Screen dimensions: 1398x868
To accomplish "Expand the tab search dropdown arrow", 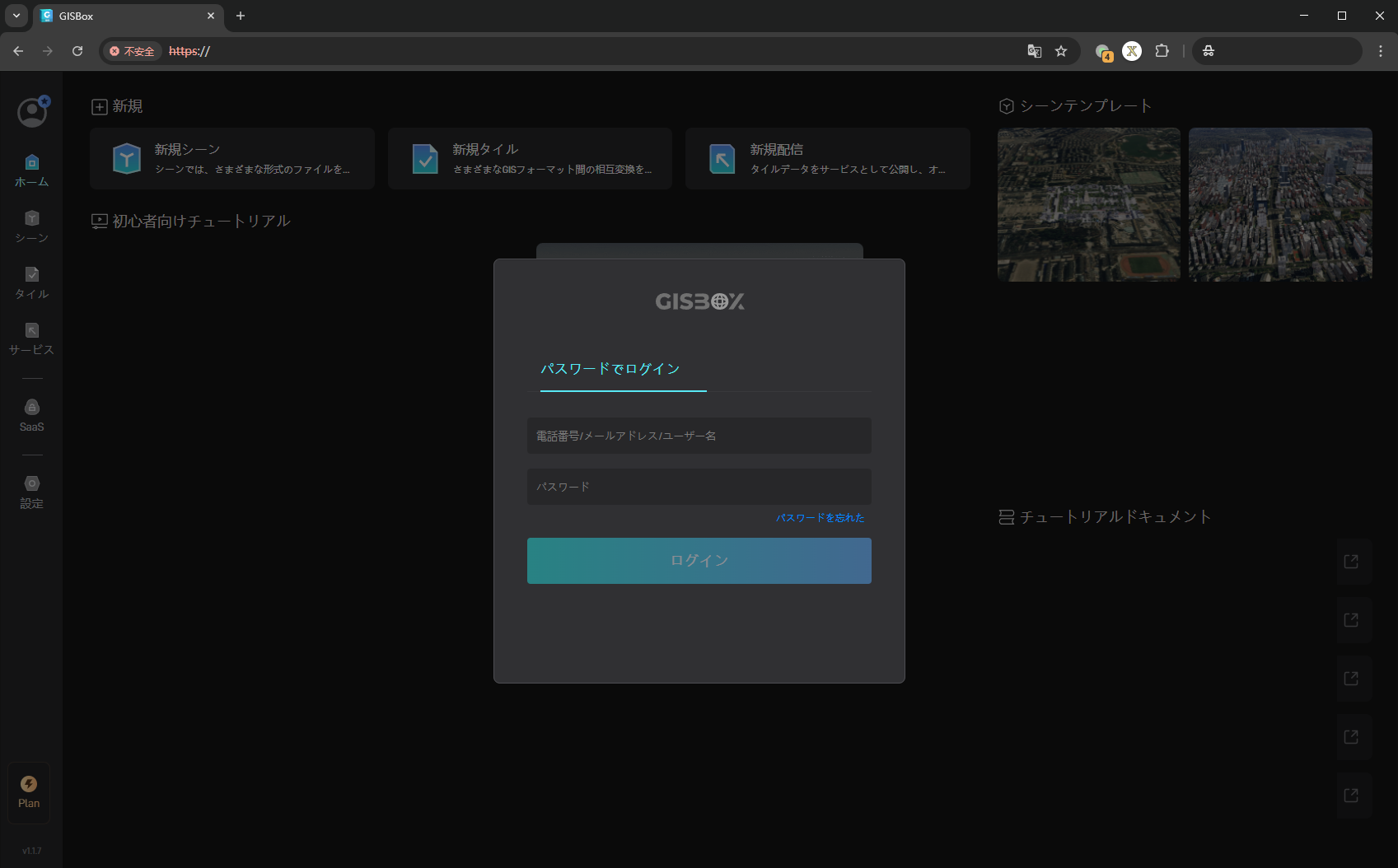I will [16, 16].
